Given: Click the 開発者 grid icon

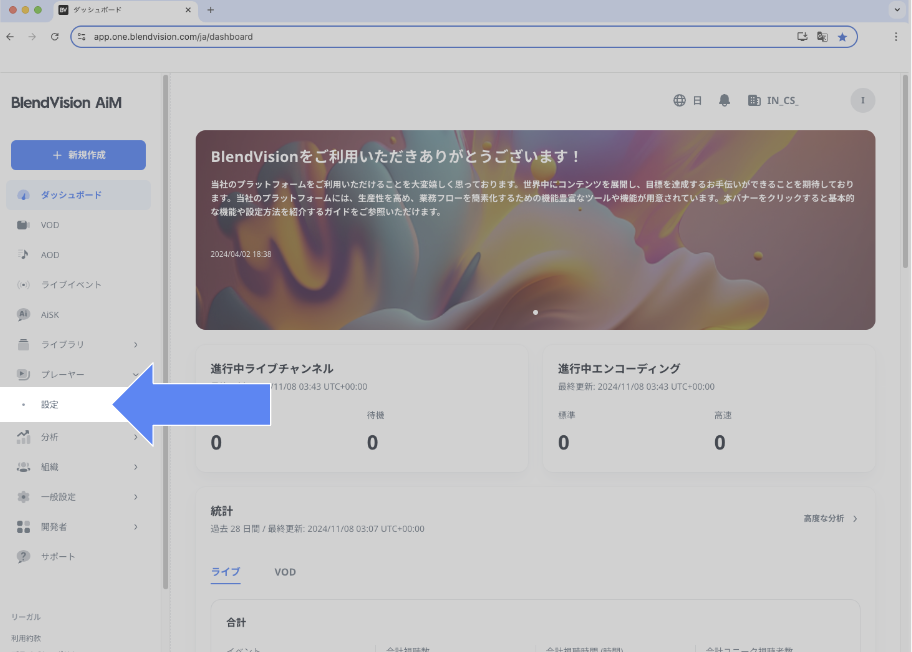Looking at the screenshot, I should click(x=23, y=527).
